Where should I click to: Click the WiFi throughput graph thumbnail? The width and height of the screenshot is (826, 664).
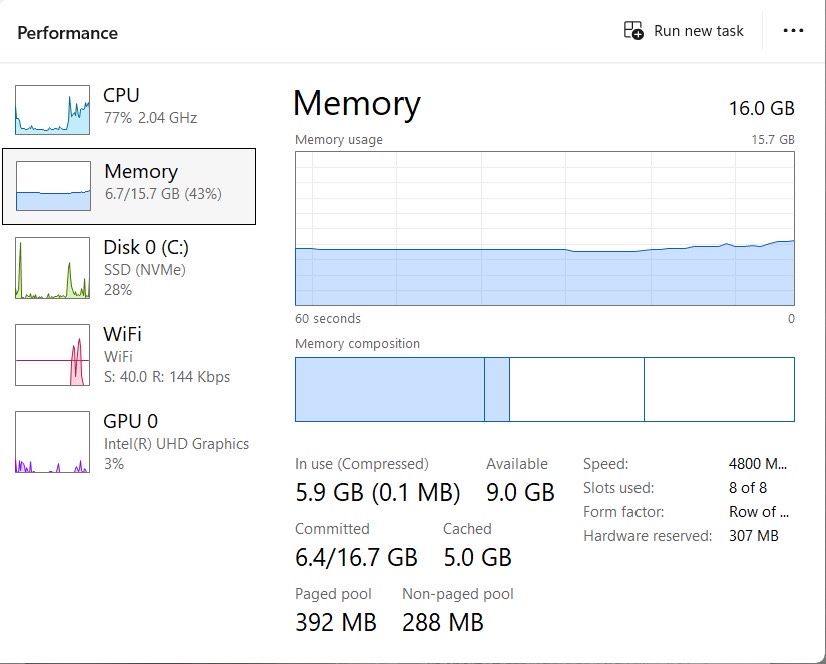[52, 355]
